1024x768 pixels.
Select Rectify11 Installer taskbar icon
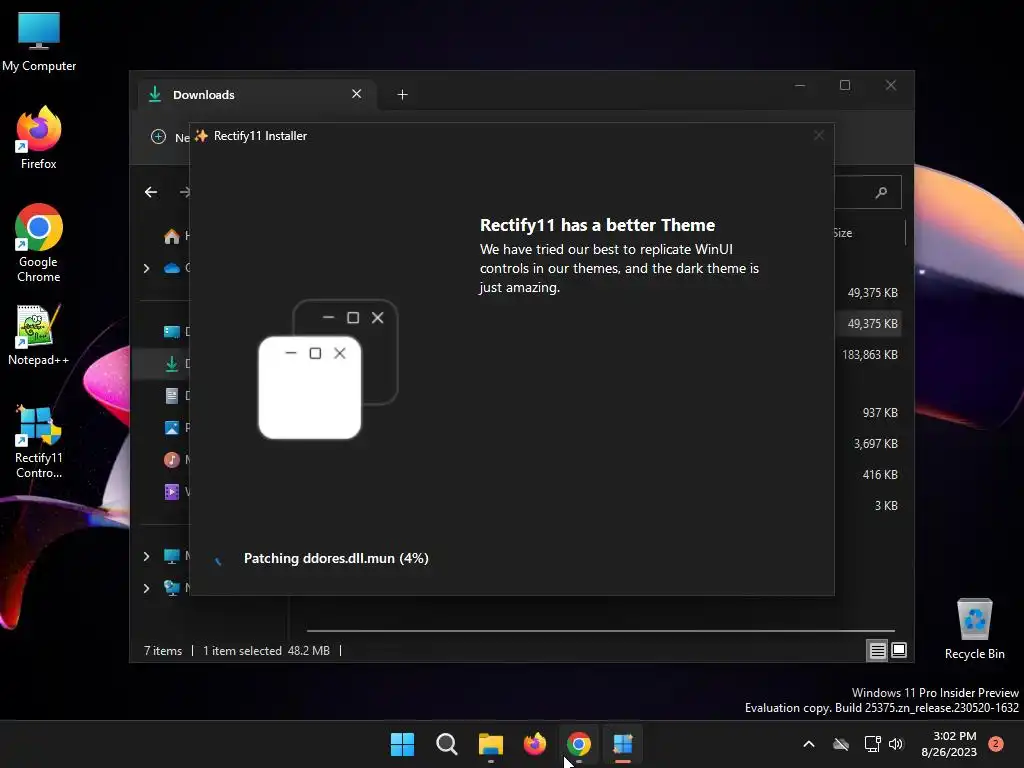(x=623, y=744)
